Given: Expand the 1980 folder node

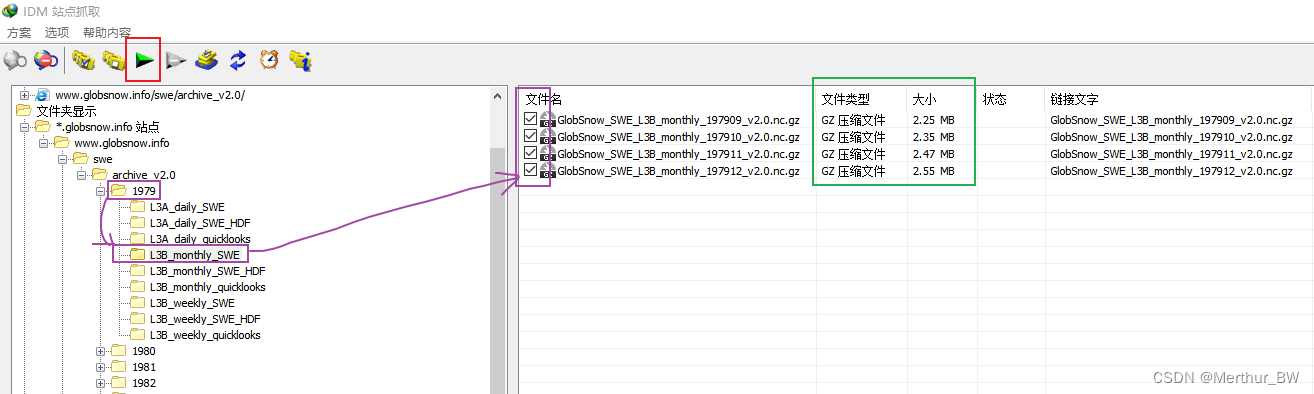Looking at the screenshot, I should 100,351.
